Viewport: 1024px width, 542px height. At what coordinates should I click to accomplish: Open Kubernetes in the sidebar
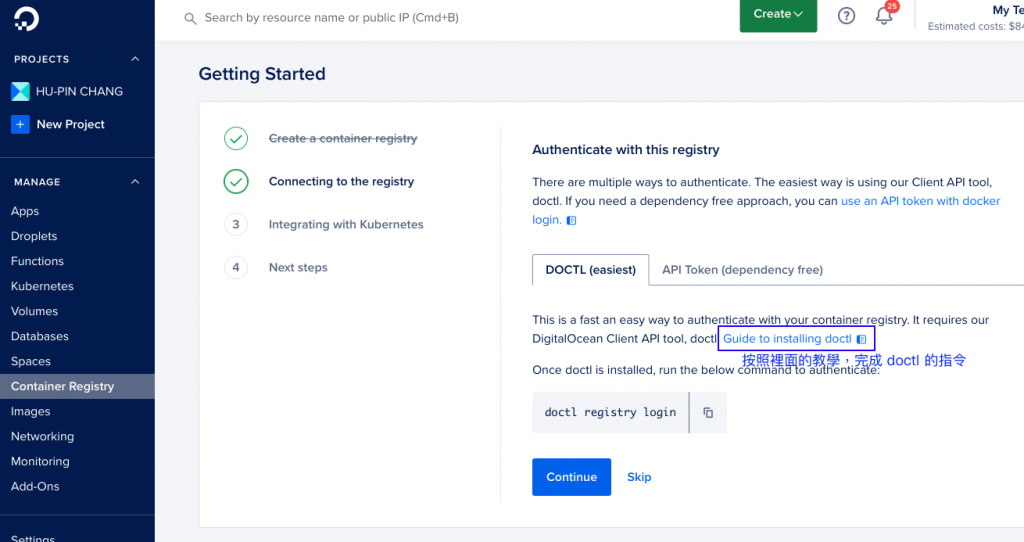coord(42,286)
